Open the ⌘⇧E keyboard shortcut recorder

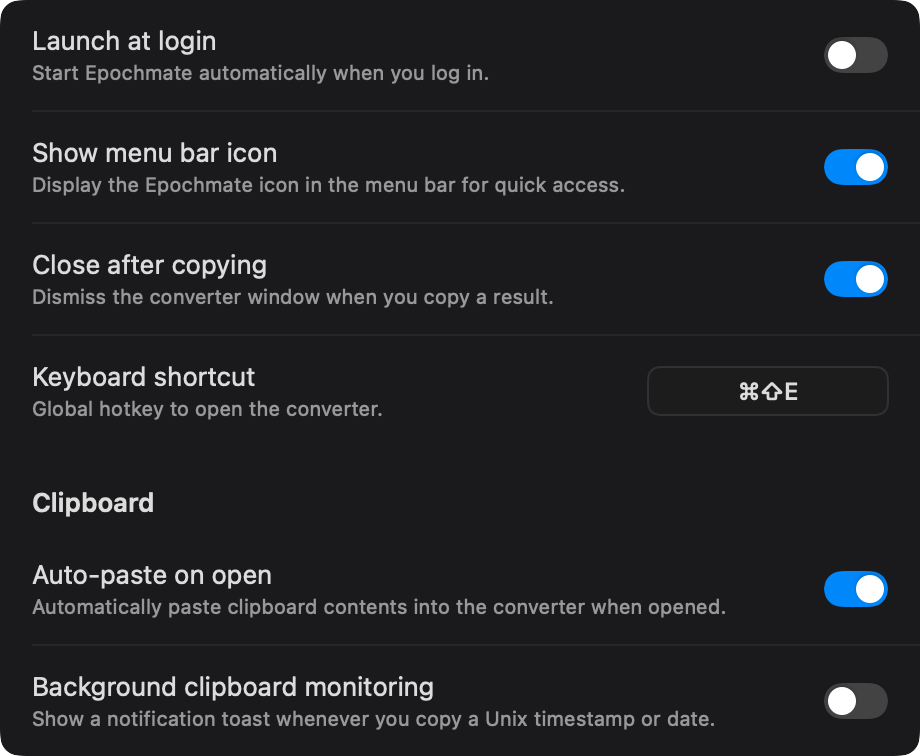pyautogui.click(x=767, y=391)
